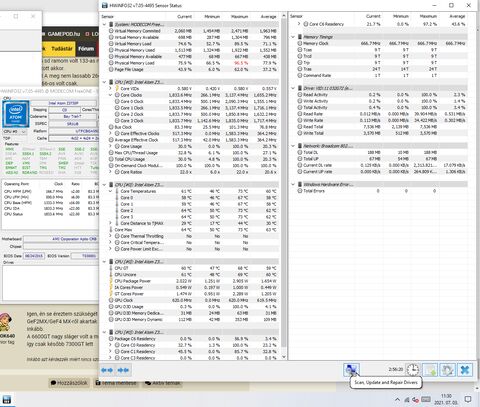Click the CPU Package Power icon
The image size is (480, 407).
pos(111,281)
